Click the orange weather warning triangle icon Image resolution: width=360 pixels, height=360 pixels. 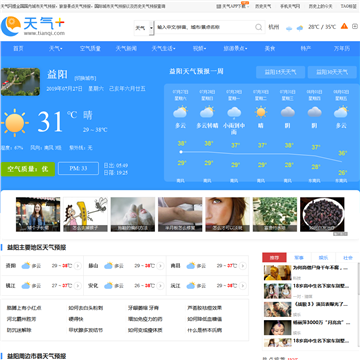click(344, 26)
